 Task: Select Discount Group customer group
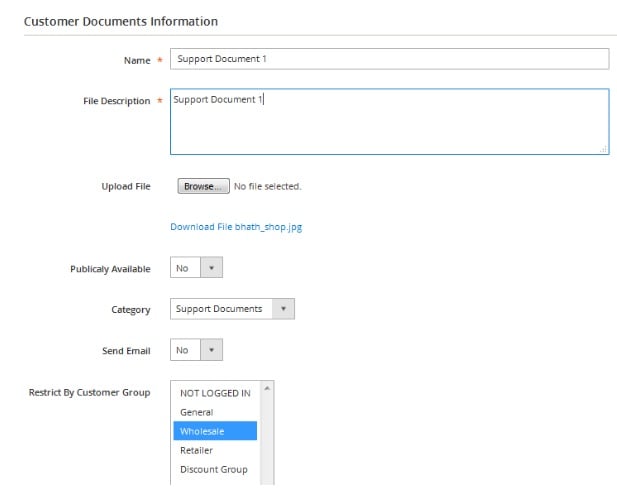coord(215,469)
